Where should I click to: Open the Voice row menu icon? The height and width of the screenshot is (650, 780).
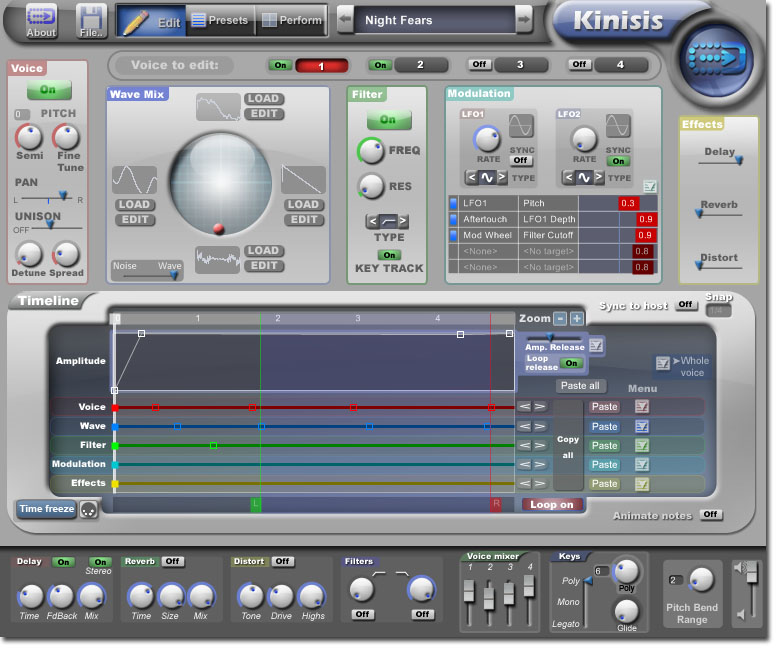point(642,407)
